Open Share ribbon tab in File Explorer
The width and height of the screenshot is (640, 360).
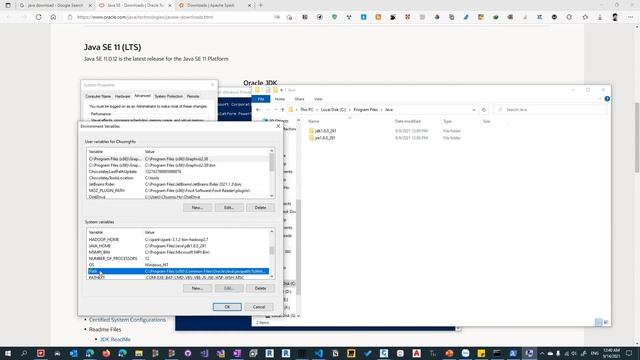pyautogui.click(x=299, y=99)
